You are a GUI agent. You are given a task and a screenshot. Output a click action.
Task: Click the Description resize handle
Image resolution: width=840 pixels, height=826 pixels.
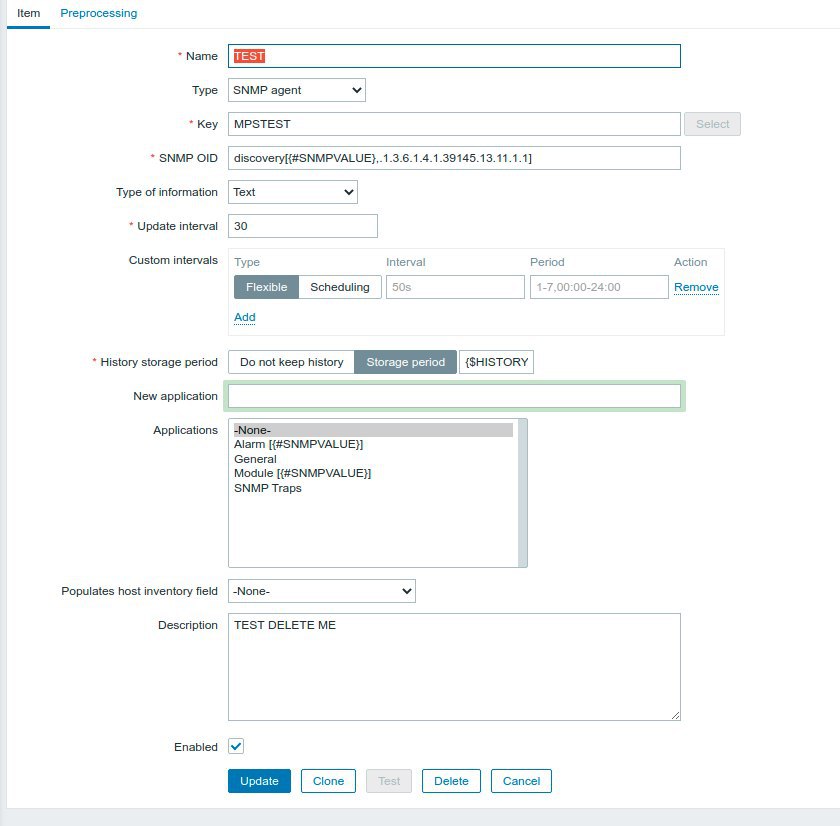[x=676, y=716]
